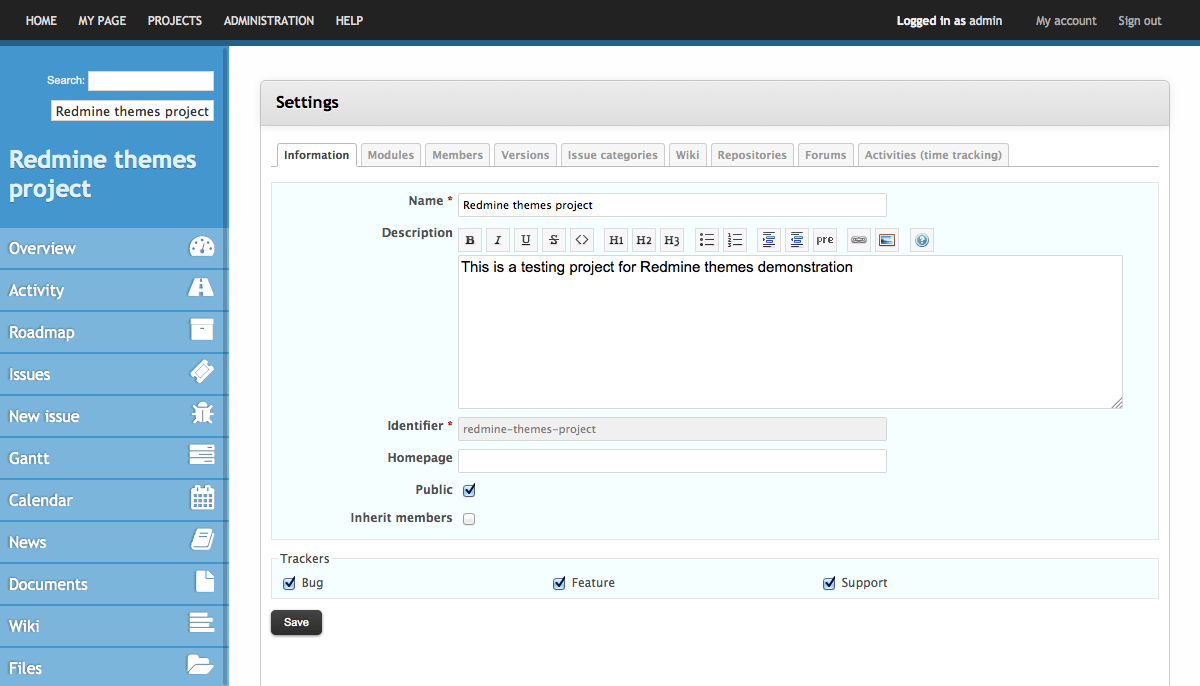Click the Save button
This screenshot has width=1200, height=686.
296,622
